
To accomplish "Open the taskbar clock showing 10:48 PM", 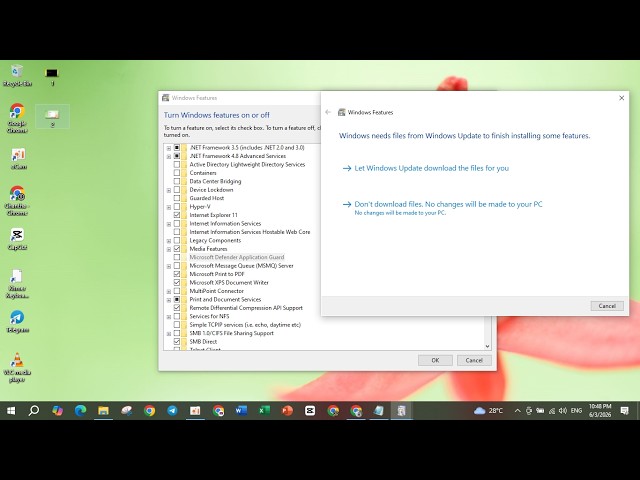I will pyautogui.click(x=600, y=411).
